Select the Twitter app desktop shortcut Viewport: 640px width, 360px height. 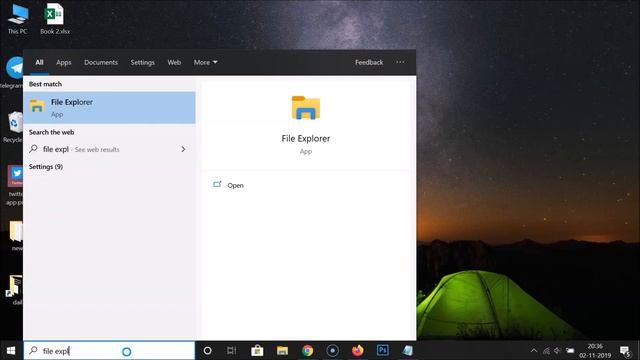pos(15,185)
